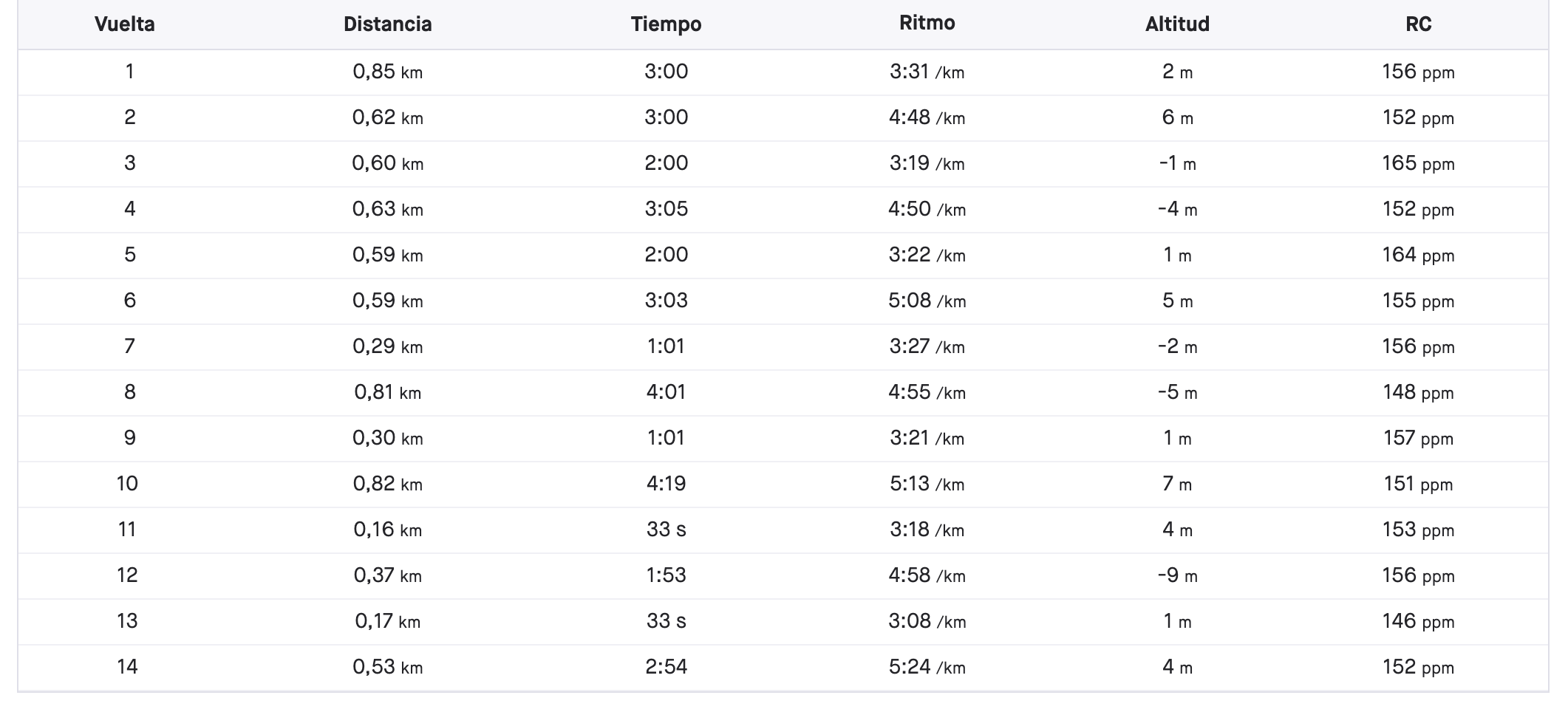The height and width of the screenshot is (712, 1568).
Task: Click the 146 ppm heart rate value
Action: pyautogui.click(x=1418, y=621)
